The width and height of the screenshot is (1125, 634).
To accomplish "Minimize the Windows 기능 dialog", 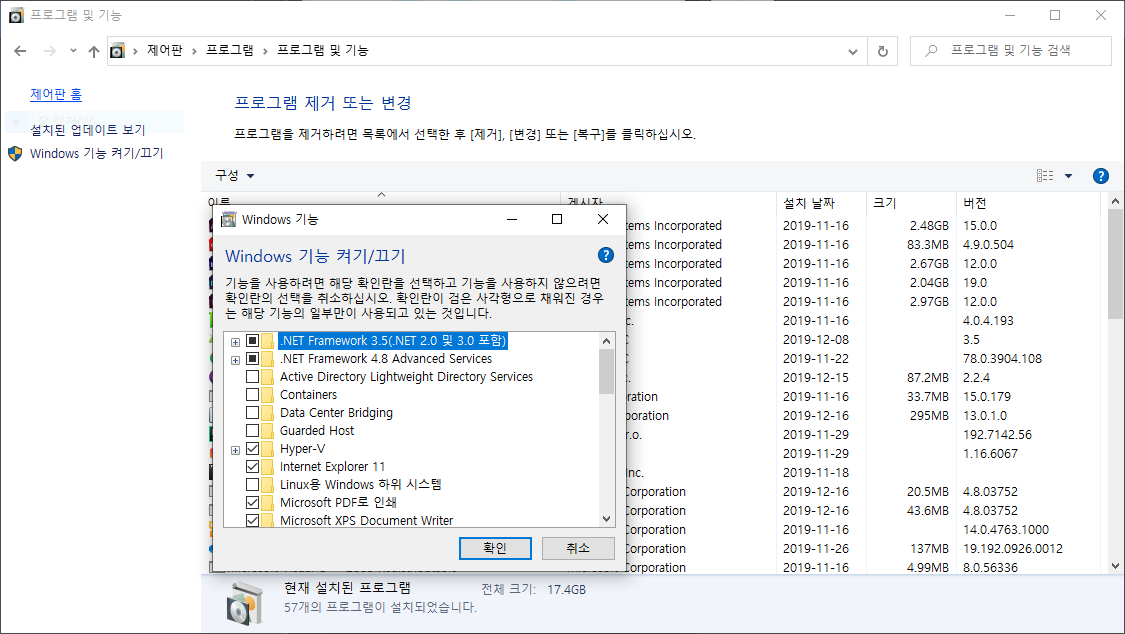I will [x=512, y=219].
